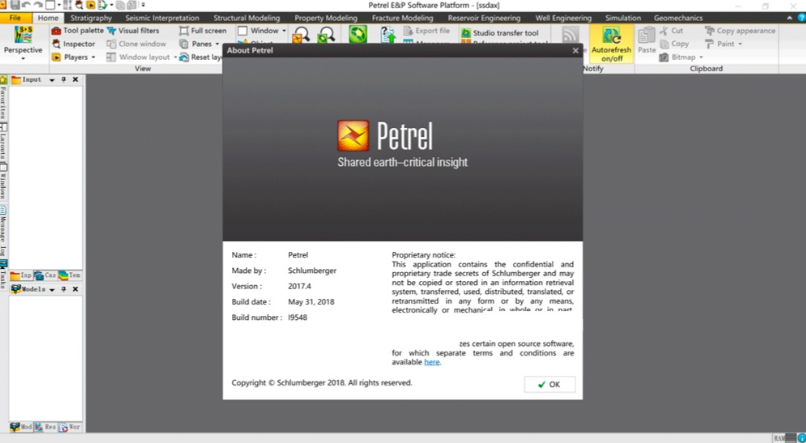Select the Geomechanics ribbon tab
Image resolution: width=806 pixels, height=443 pixels.
[x=678, y=18]
